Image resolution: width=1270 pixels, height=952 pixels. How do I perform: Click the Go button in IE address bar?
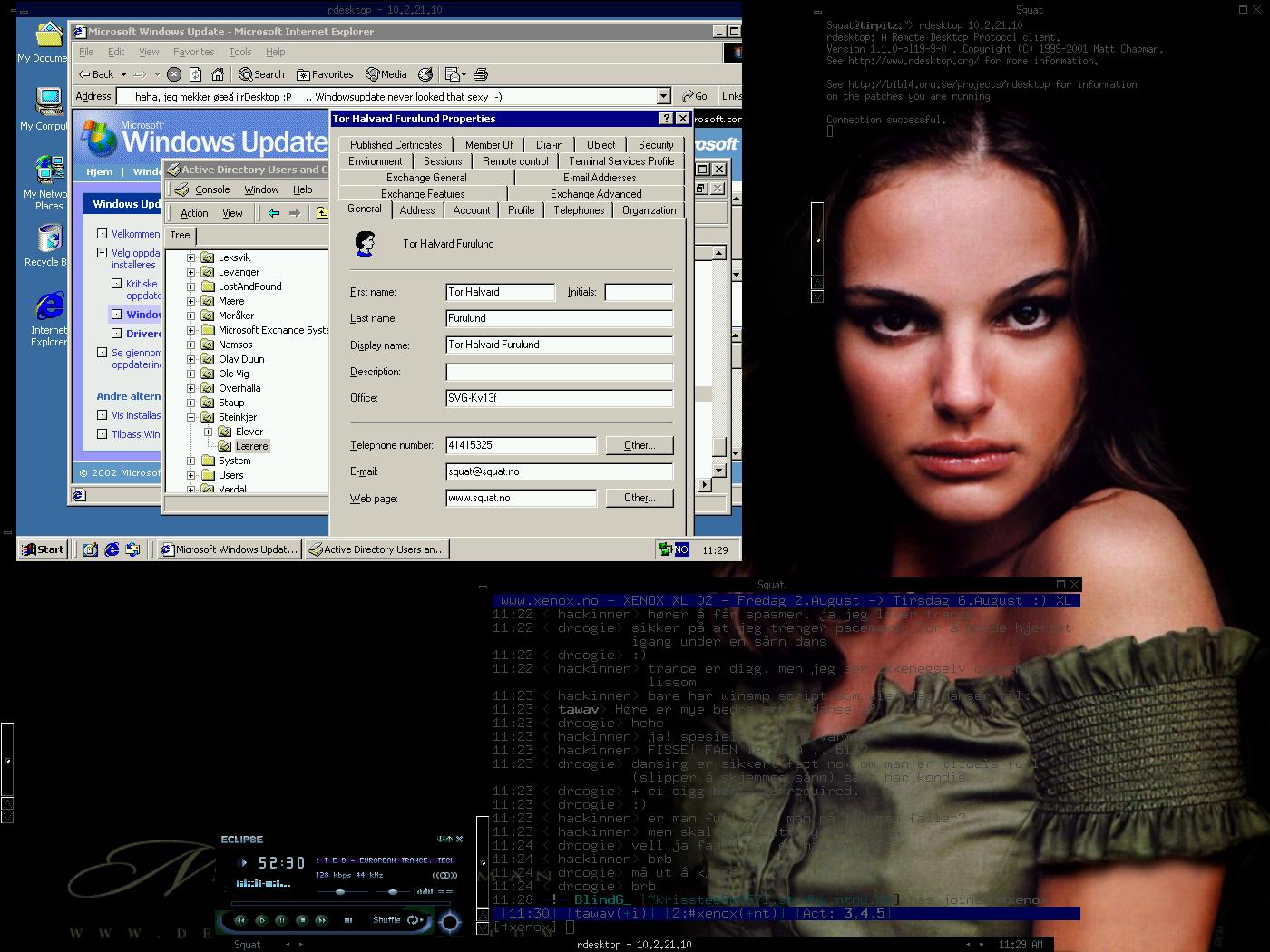click(695, 96)
